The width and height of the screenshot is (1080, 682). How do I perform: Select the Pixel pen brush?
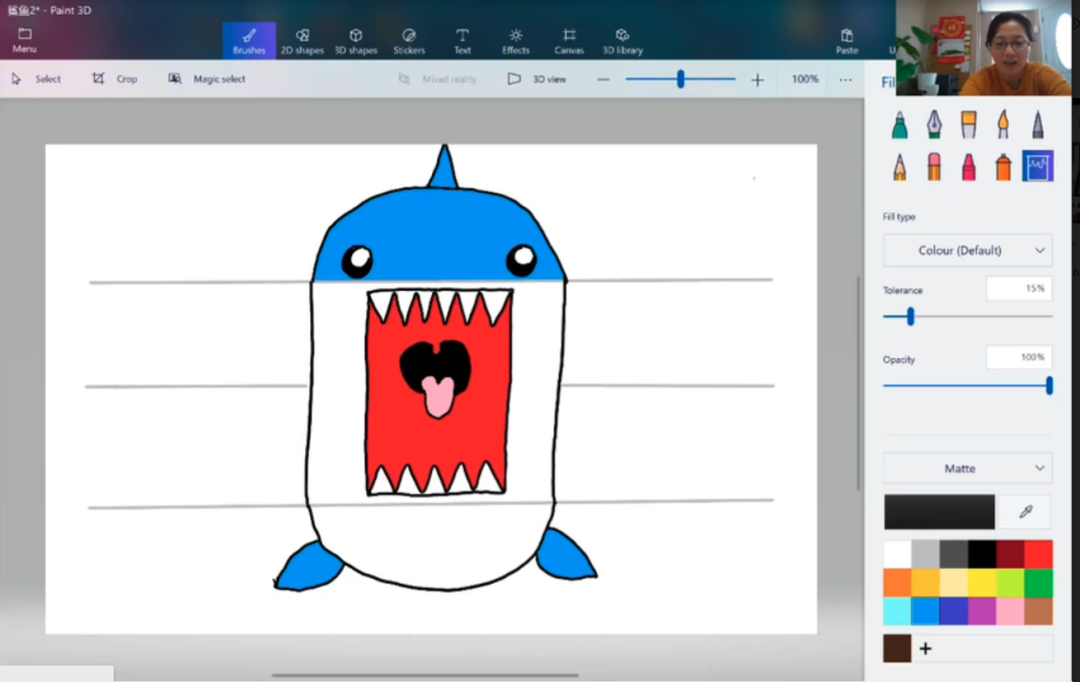1037,125
